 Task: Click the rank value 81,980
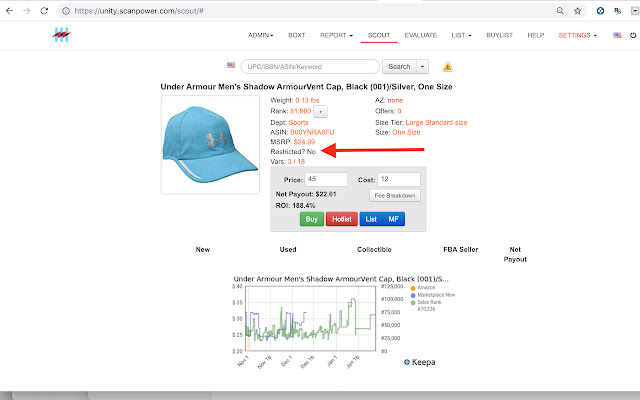[300, 111]
